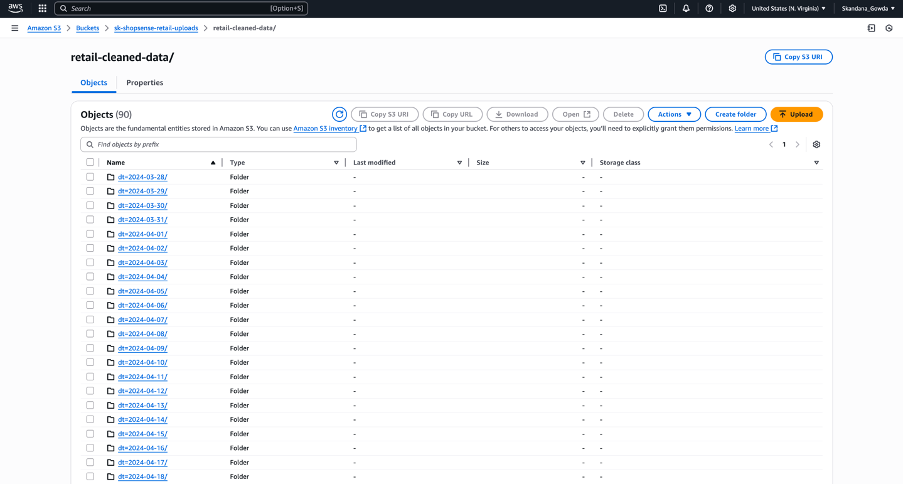Check the box for dt=2024-03-30/
The height and width of the screenshot is (484, 904).
(x=90, y=205)
